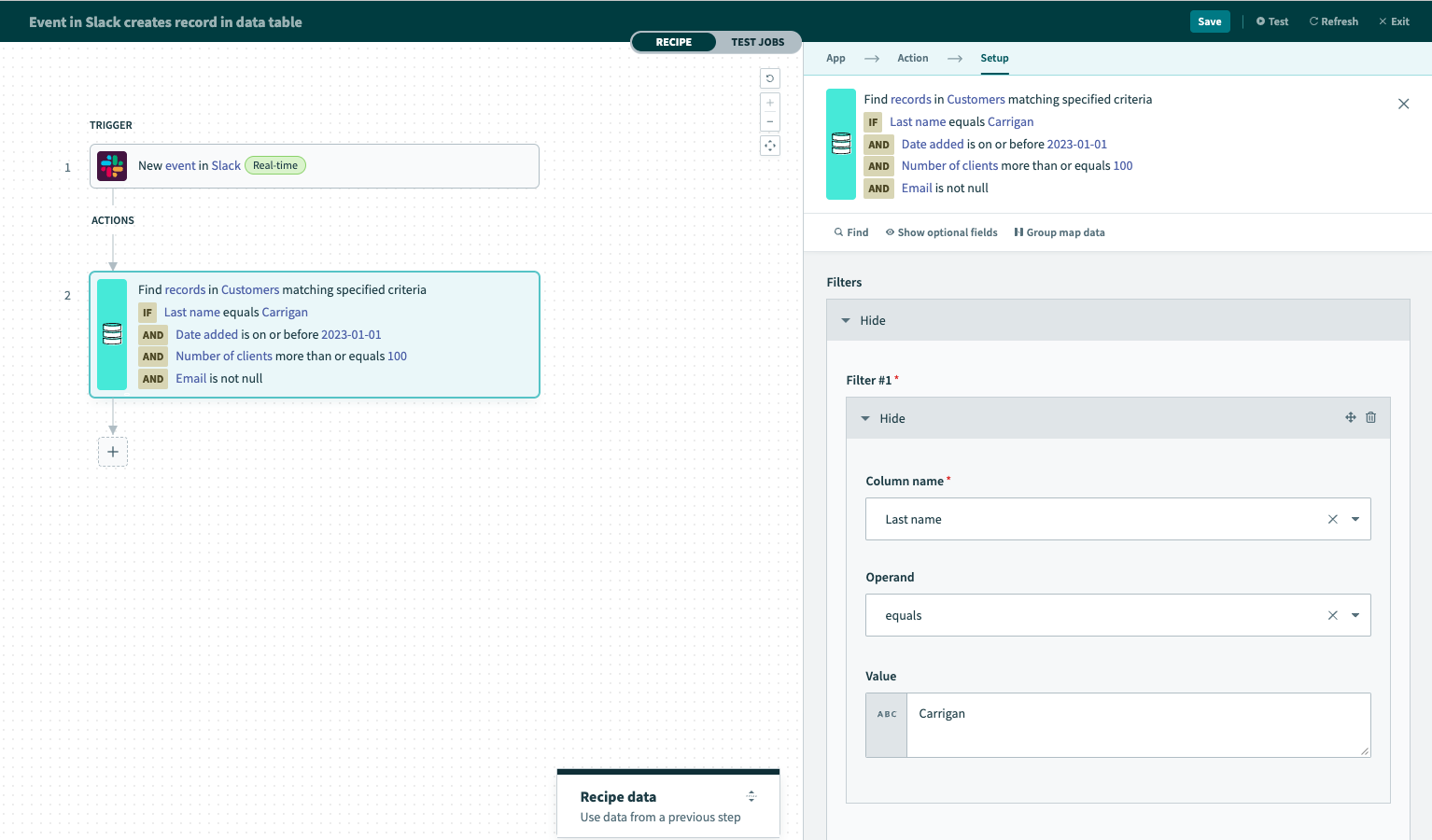Screen dimensions: 1432x840
Task: Save the recipe
Action: pyautogui.click(x=1209, y=21)
